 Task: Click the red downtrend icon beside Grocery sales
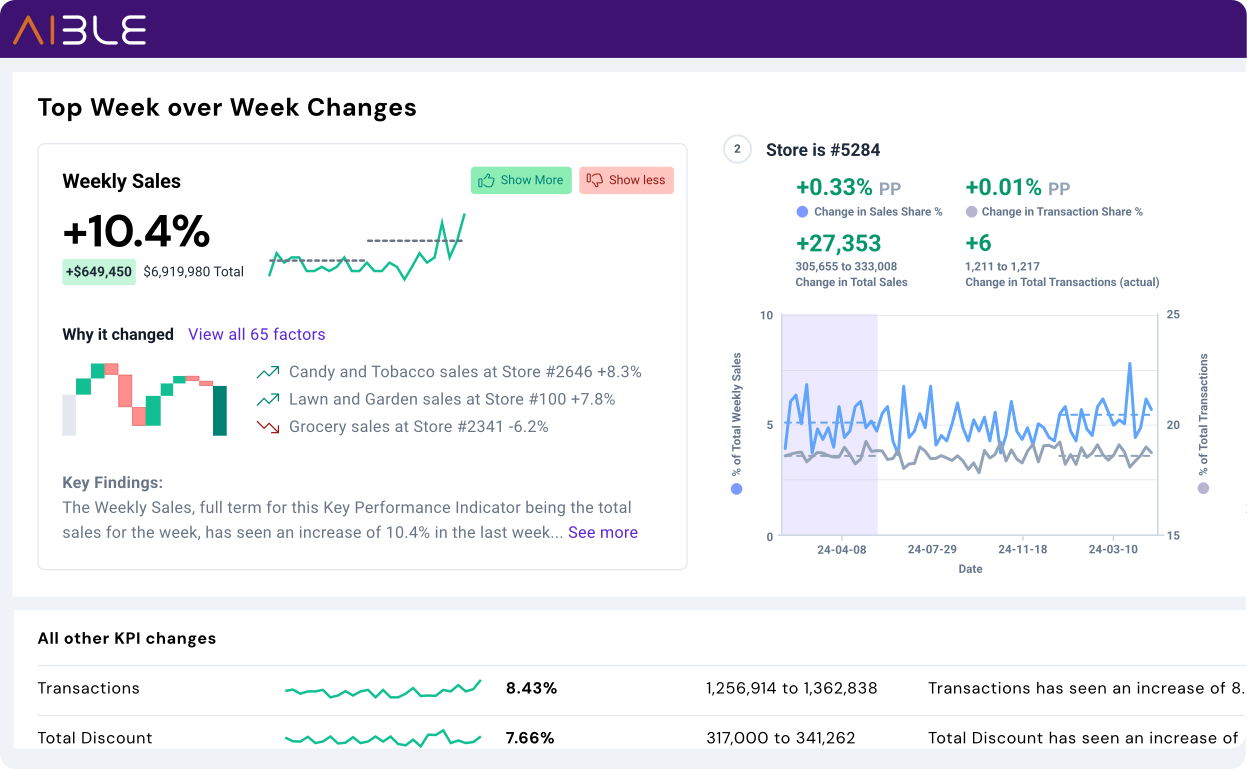[x=267, y=427]
